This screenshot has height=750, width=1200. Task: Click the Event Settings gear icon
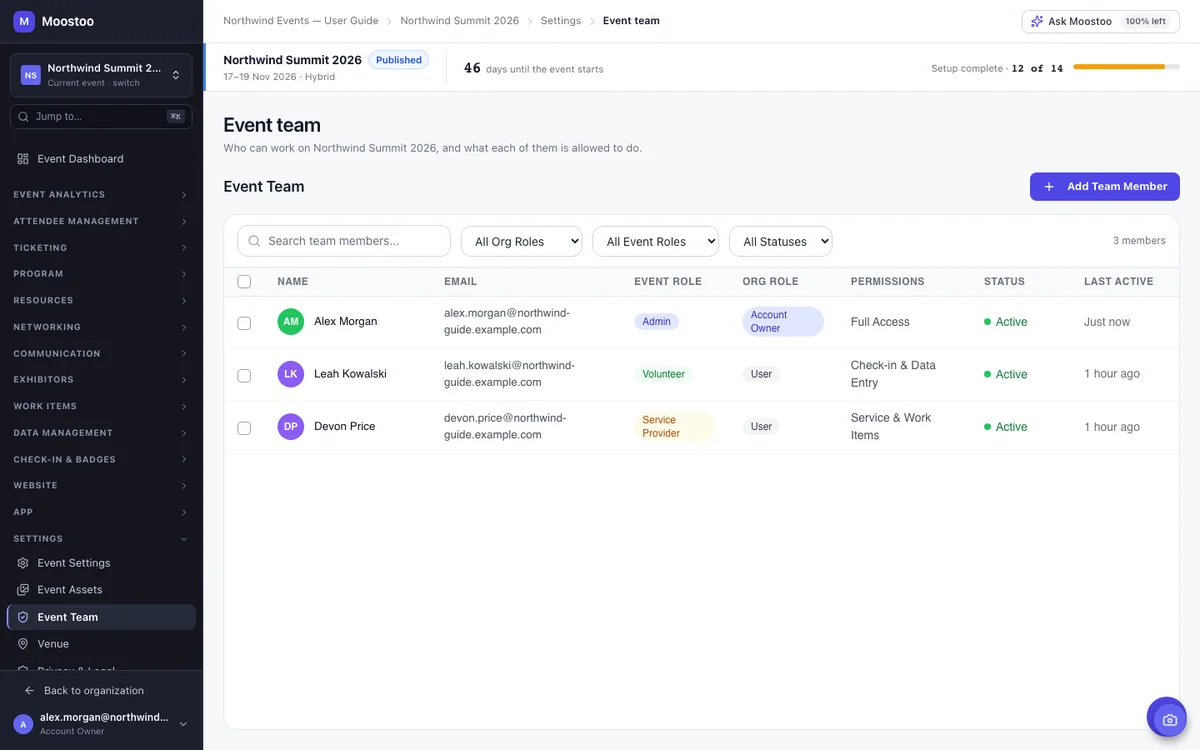pyautogui.click(x=23, y=563)
